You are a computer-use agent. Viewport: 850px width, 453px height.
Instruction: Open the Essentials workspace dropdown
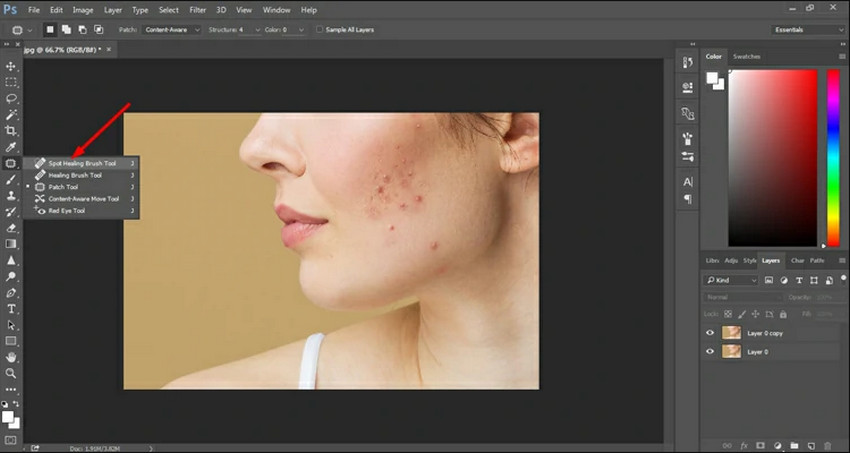pos(807,30)
